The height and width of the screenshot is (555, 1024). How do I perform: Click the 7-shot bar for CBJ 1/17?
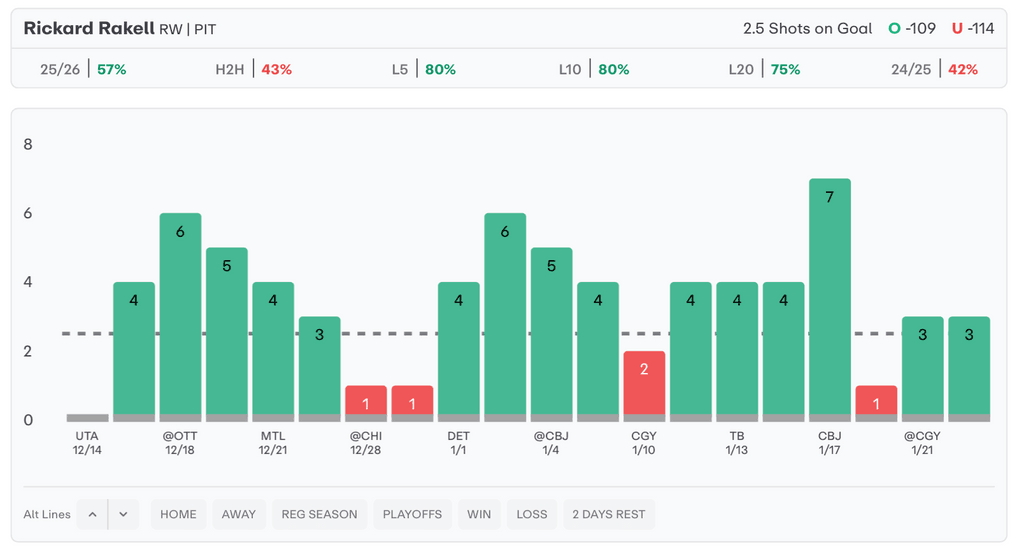point(829,300)
